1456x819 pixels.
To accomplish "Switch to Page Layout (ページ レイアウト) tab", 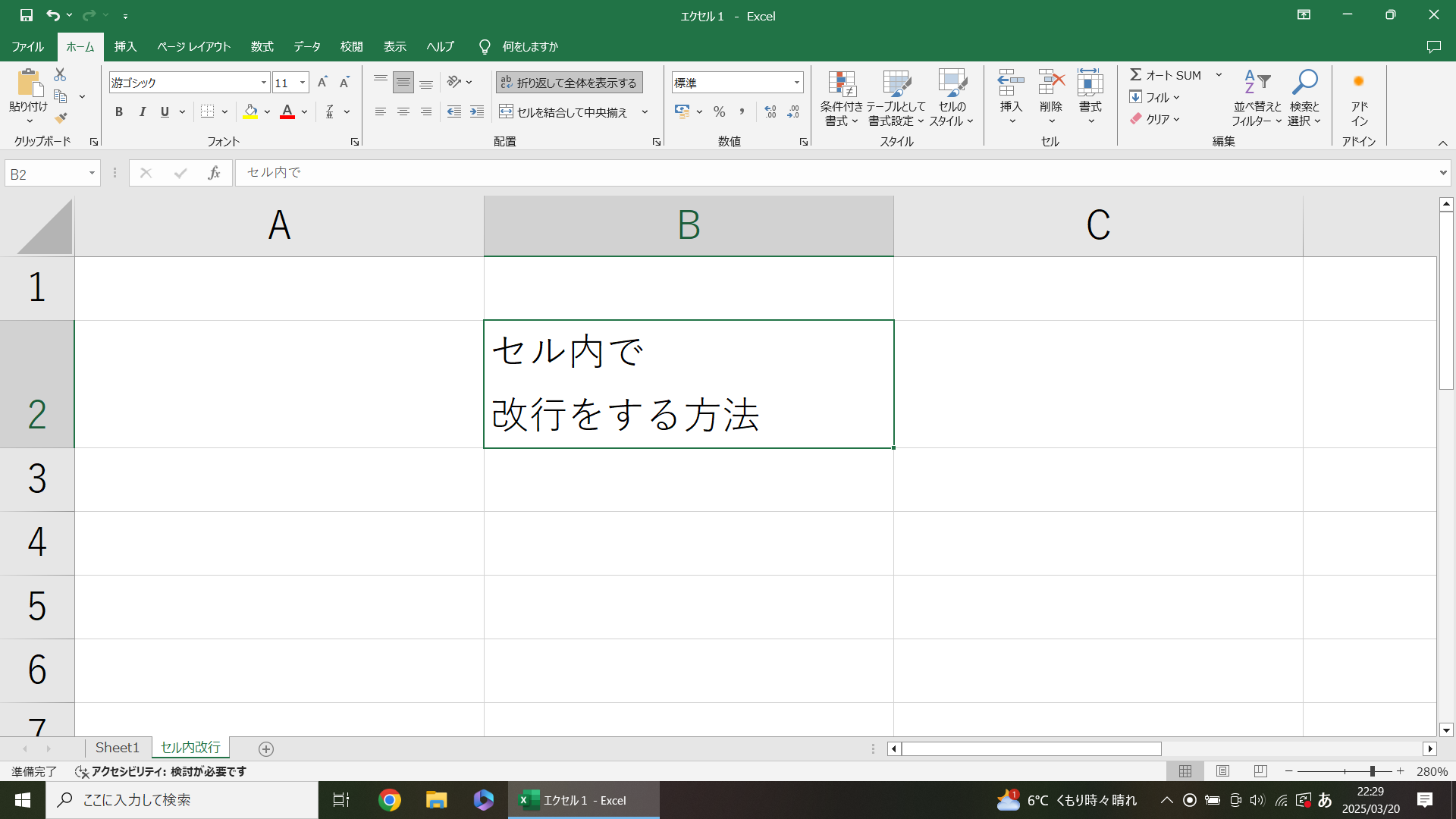I will [x=193, y=46].
